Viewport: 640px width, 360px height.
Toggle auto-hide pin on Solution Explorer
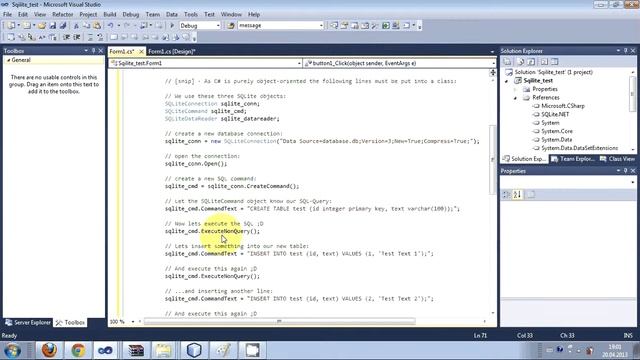pyautogui.click(x=625, y=51)
